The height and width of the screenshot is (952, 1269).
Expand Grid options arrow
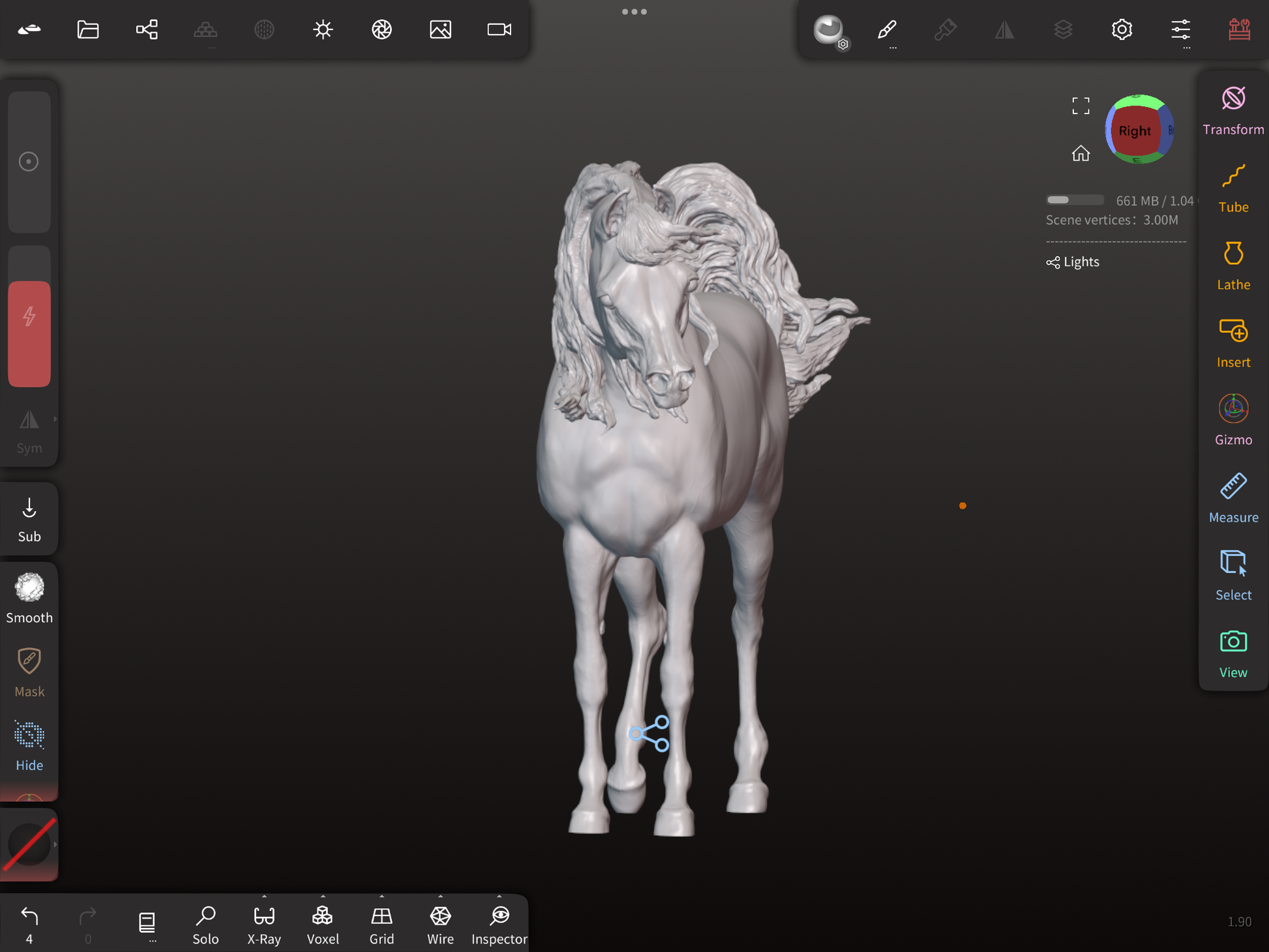381,897
